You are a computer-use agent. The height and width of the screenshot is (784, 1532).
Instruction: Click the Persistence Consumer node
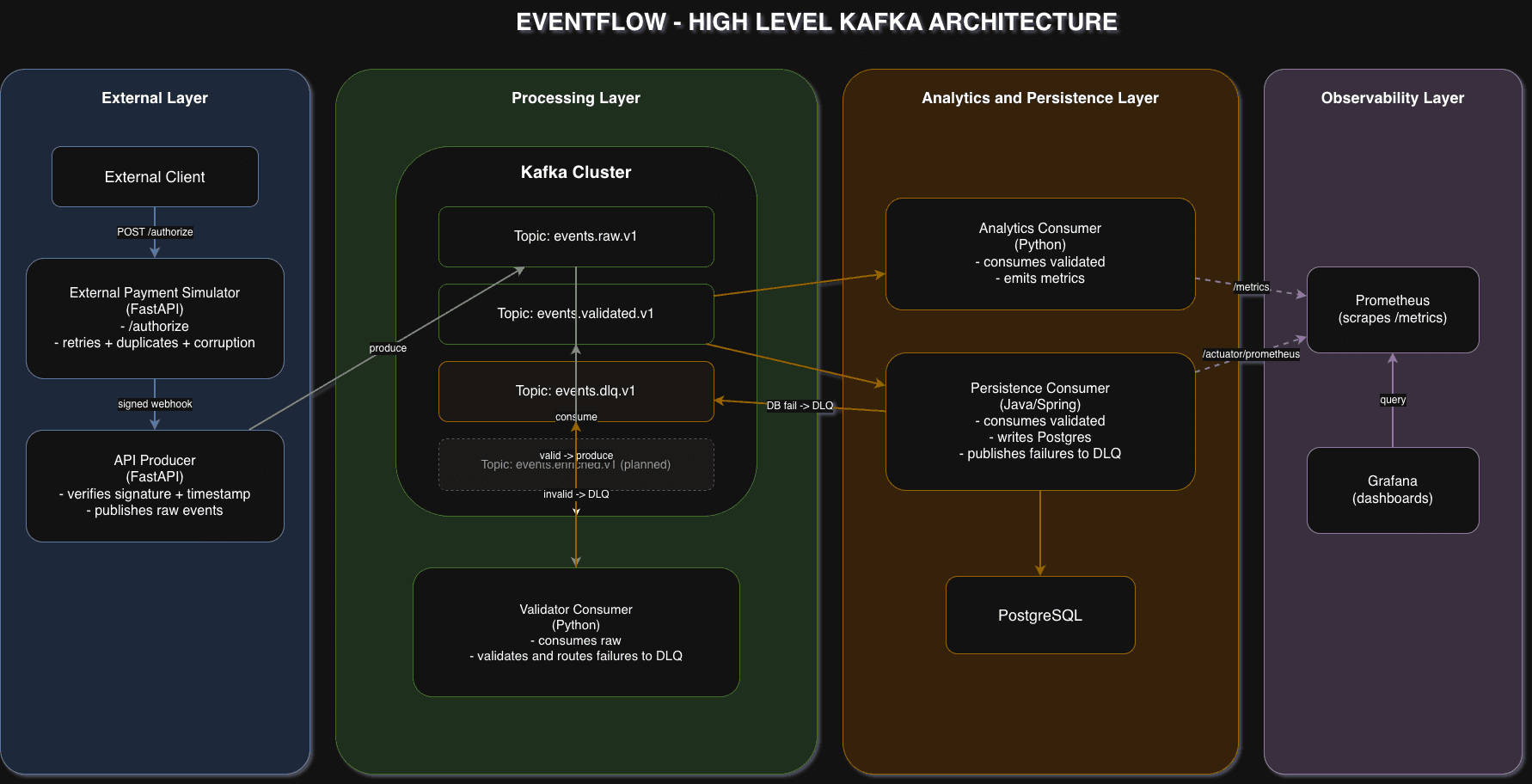point(1040,421)
